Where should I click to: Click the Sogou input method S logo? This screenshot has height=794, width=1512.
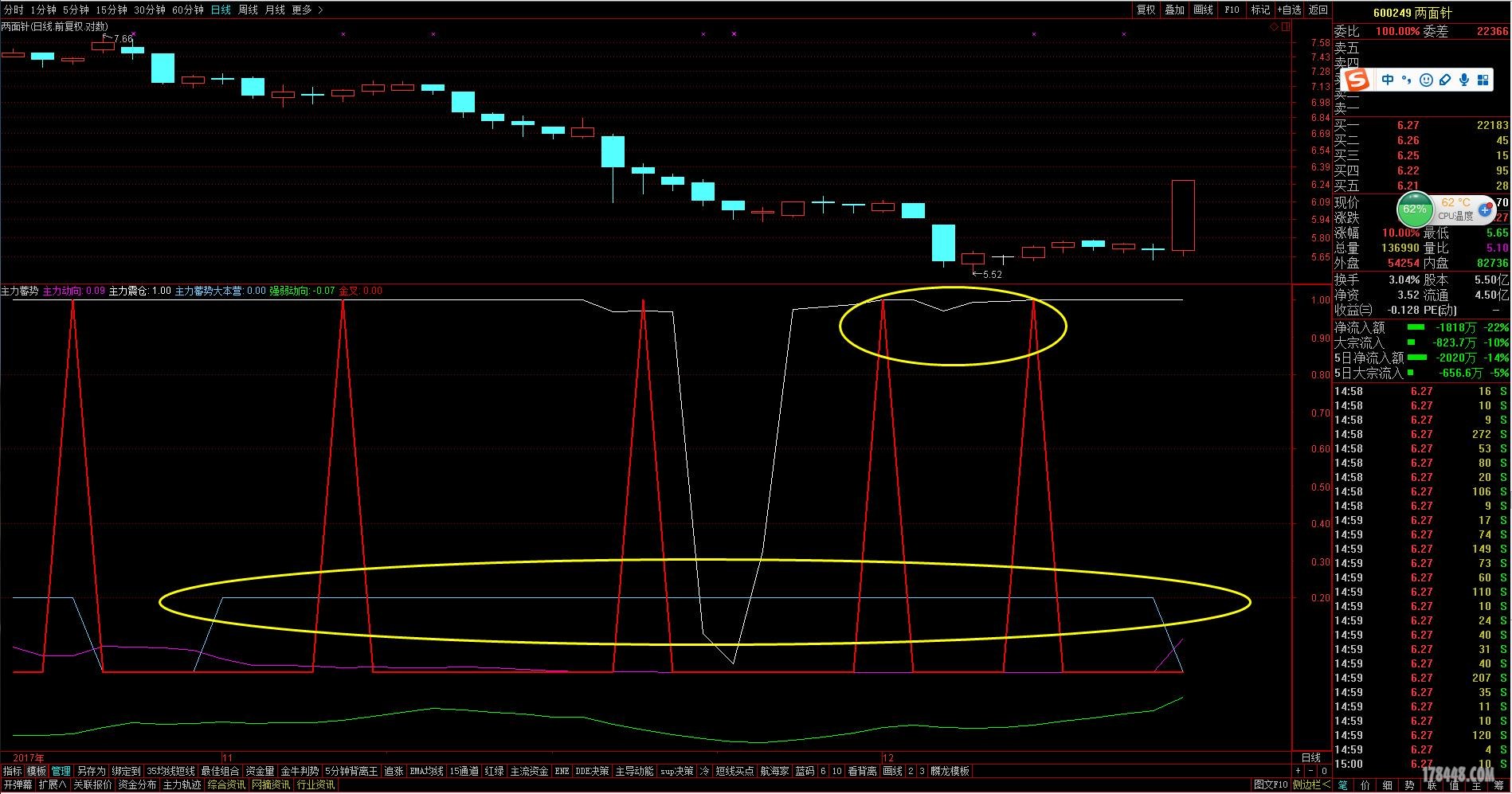(1357, 80)
